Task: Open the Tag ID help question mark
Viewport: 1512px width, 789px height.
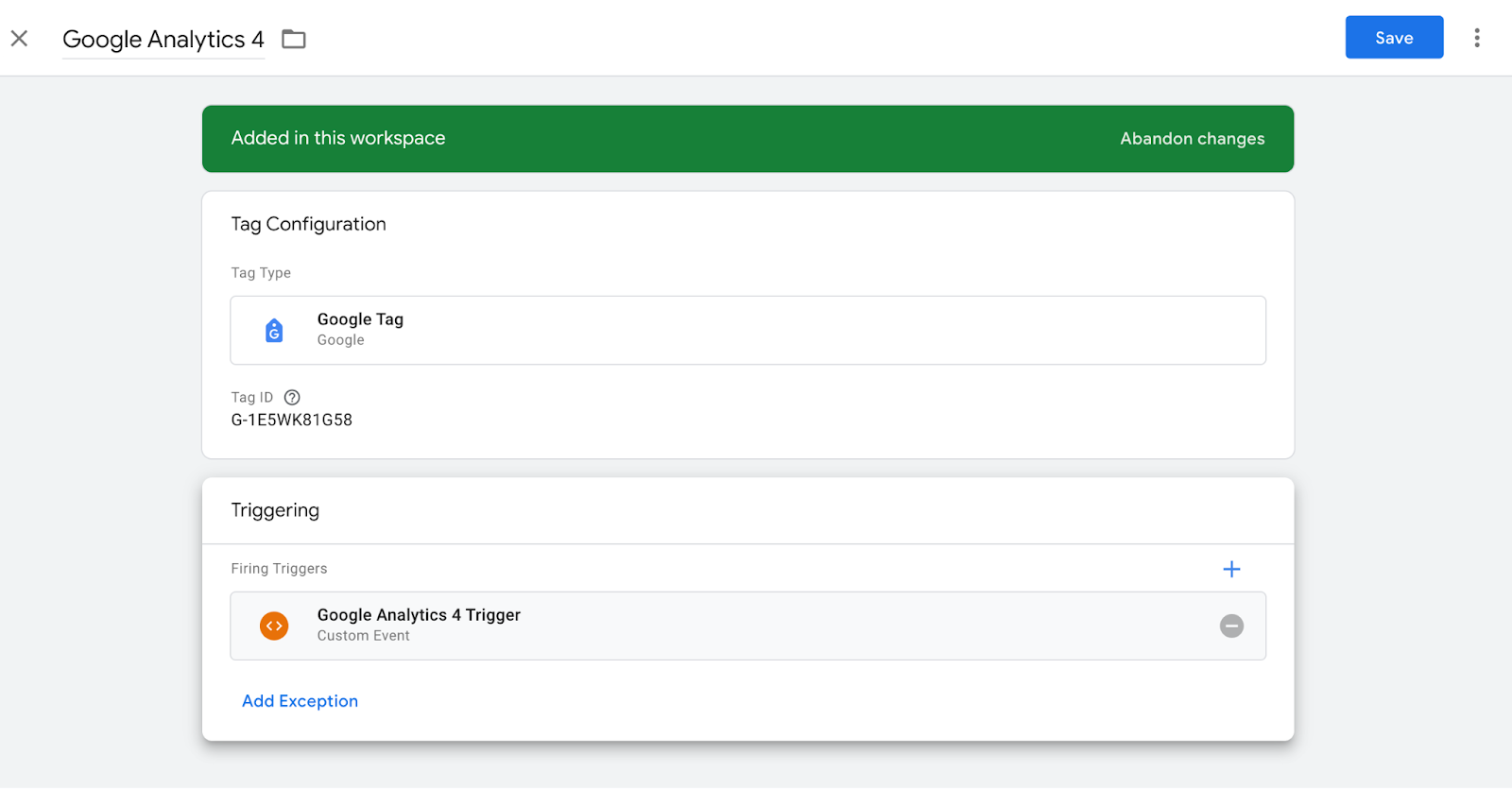Action: click(292, 398)
